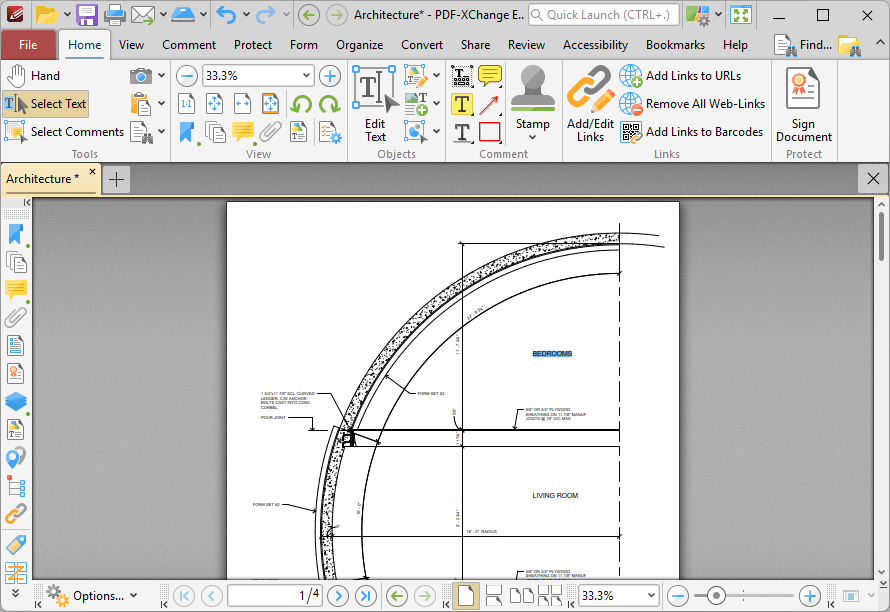Activate the Select Comments tool
The image size is (890, 612).
(x=64, y=132)
